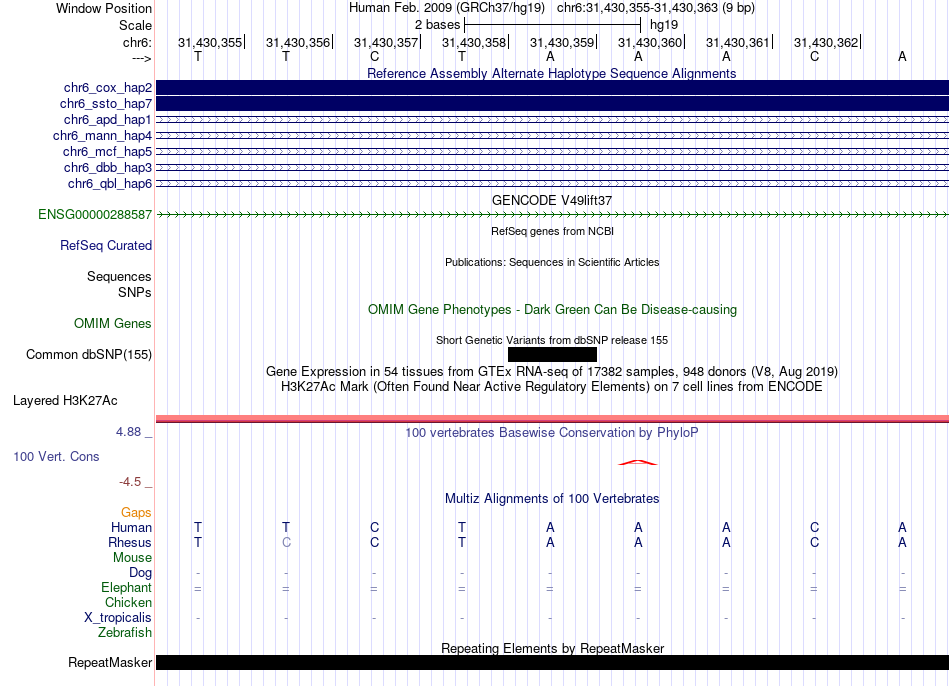Click 'Multiz Alignments of 100 Vertebrates' title
This screenshot has height=686, width=950.
click(552, 499)
